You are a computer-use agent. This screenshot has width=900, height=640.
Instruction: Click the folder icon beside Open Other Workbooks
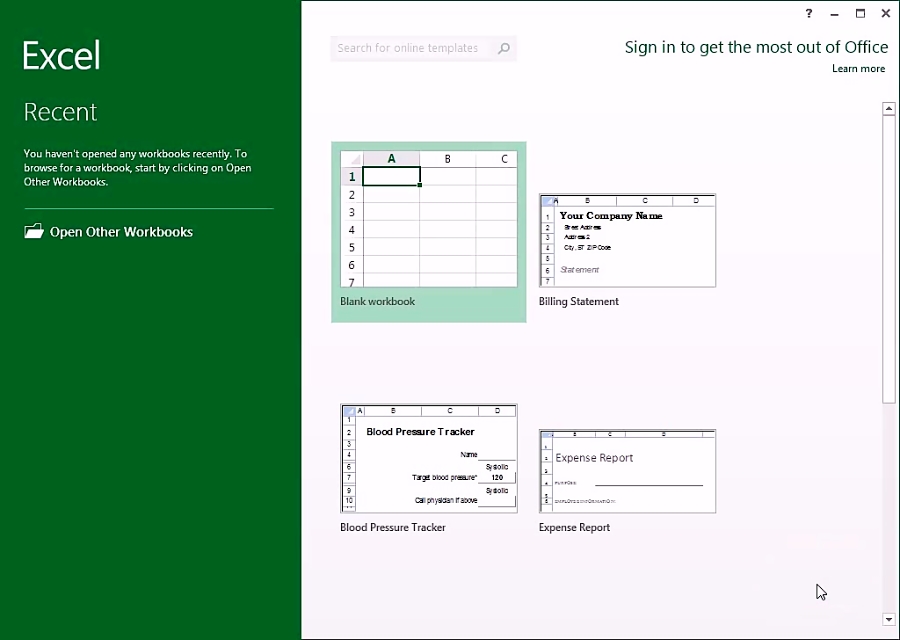[34, 231]
